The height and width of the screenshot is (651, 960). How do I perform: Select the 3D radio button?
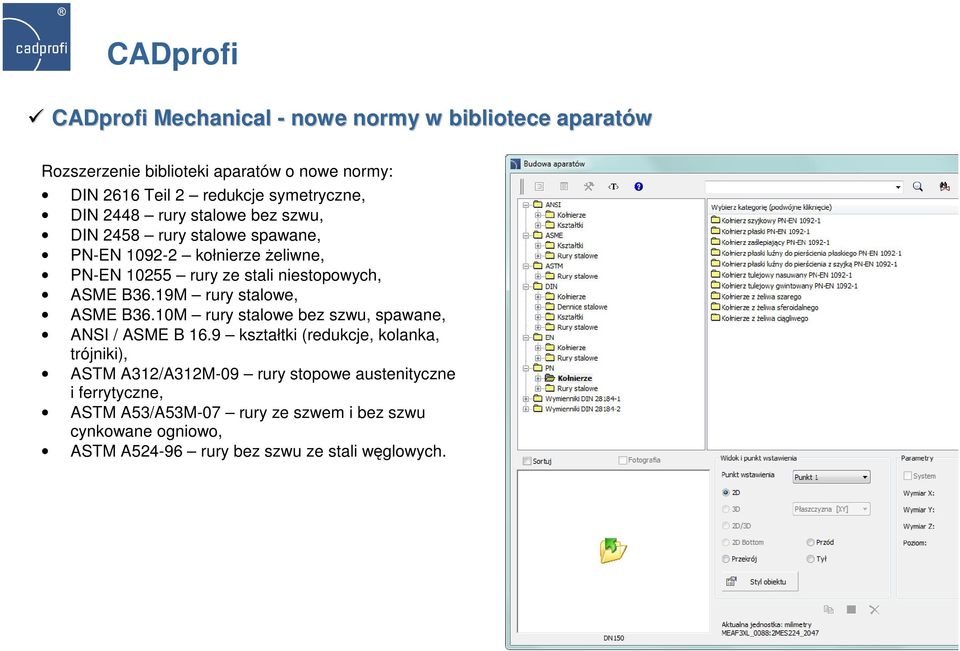coord(726,509)
